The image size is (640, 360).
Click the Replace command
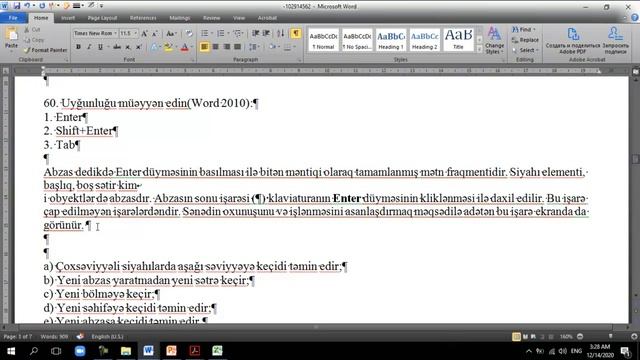tap(525, 40)
